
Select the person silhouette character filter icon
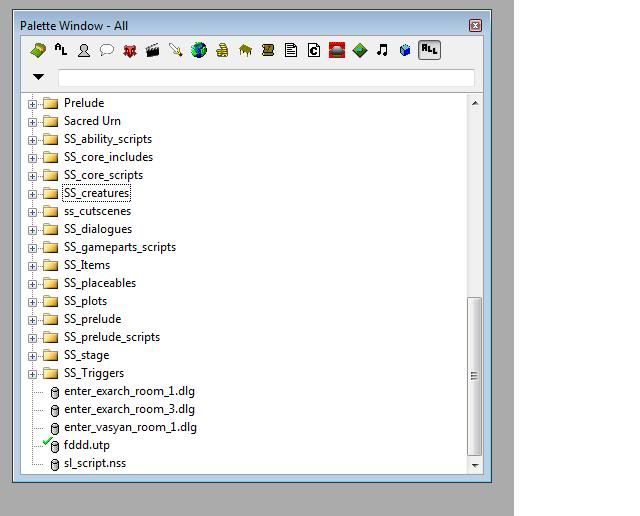(x=84, y=50)
